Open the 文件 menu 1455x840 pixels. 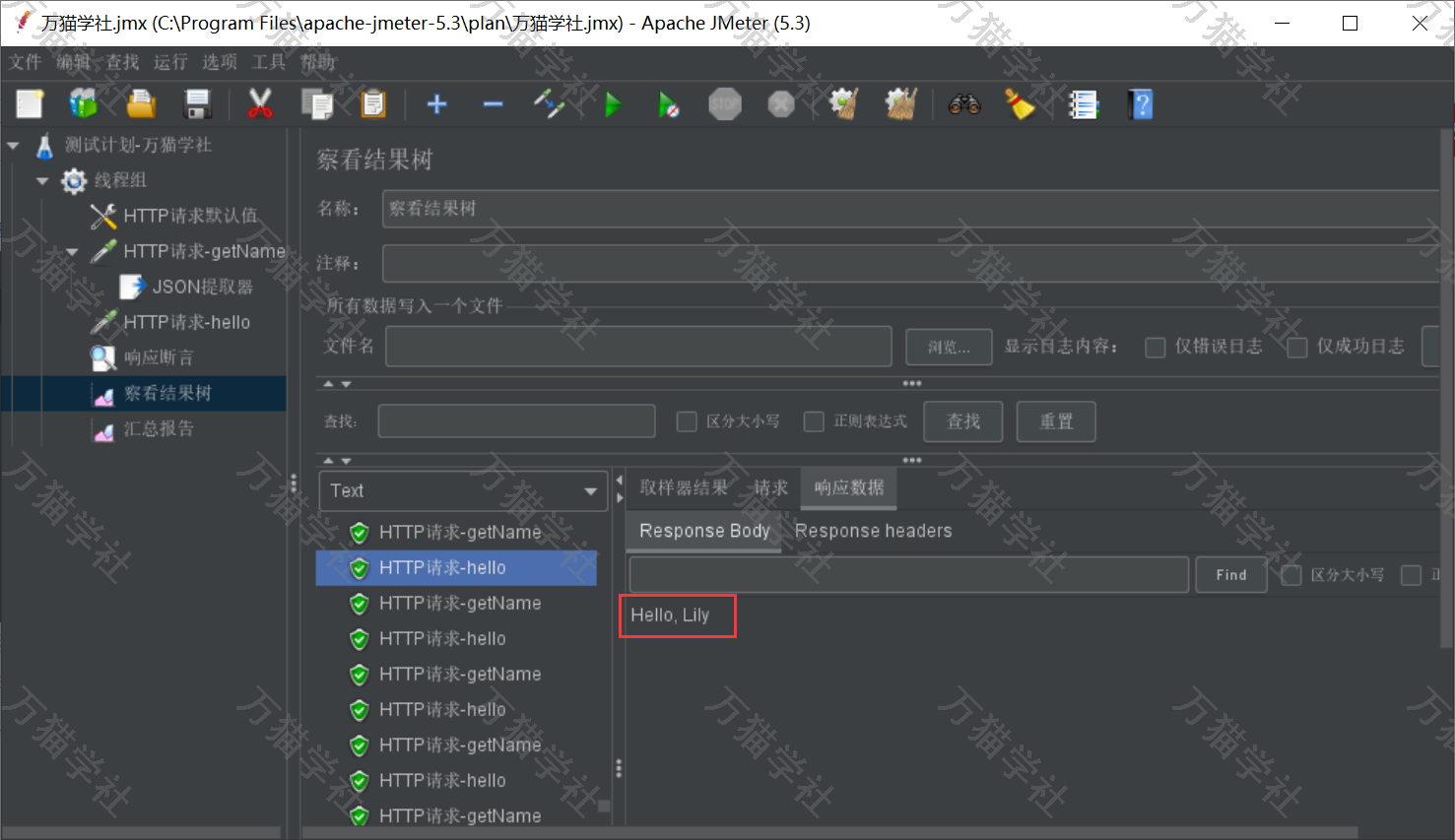[x=26, y=62]
